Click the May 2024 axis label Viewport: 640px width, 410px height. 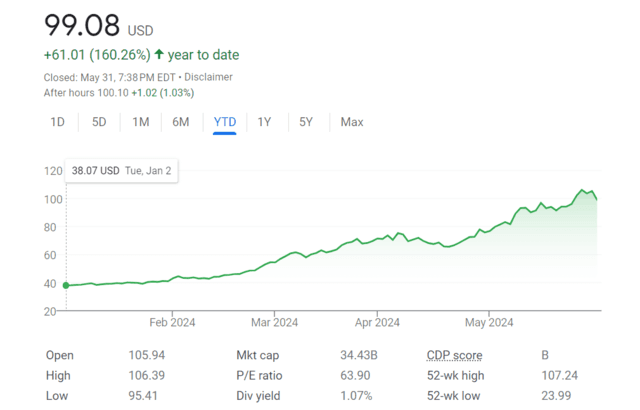[x=487, y=322]
